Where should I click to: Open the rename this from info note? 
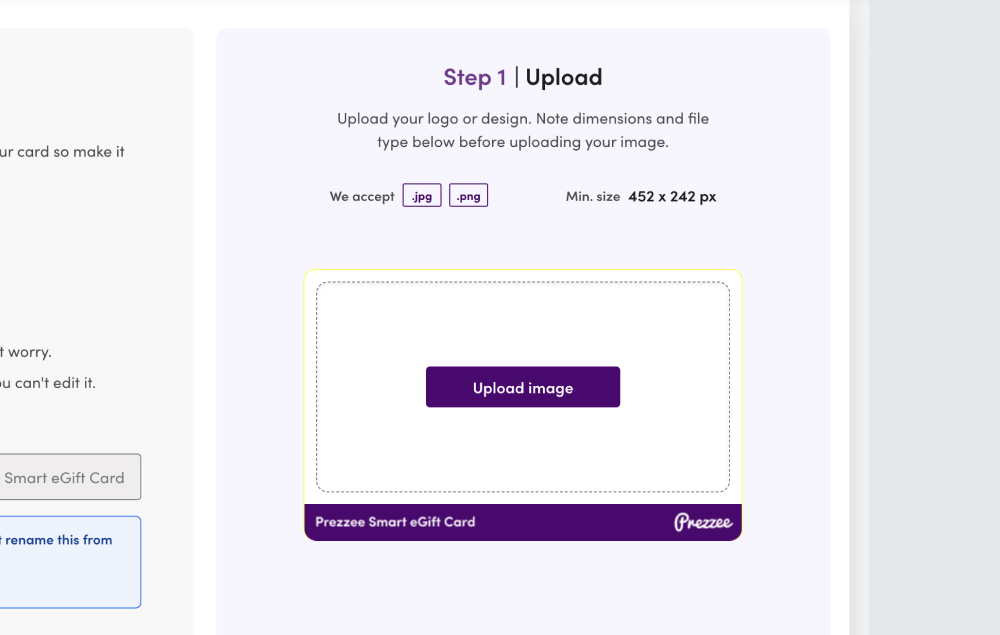pos(55,539)
